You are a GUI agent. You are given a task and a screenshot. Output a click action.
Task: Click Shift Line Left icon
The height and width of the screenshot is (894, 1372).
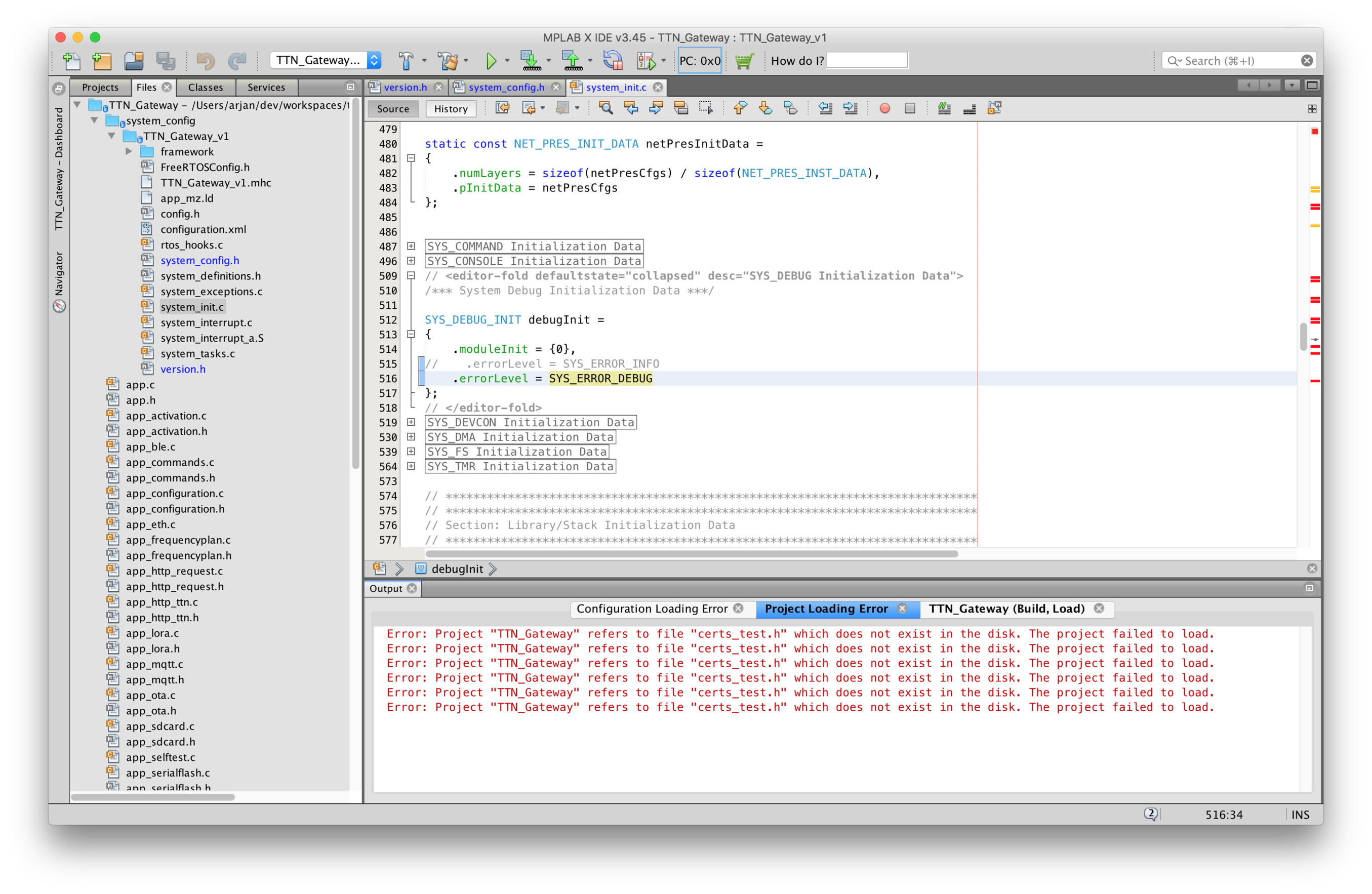(826, 108)
